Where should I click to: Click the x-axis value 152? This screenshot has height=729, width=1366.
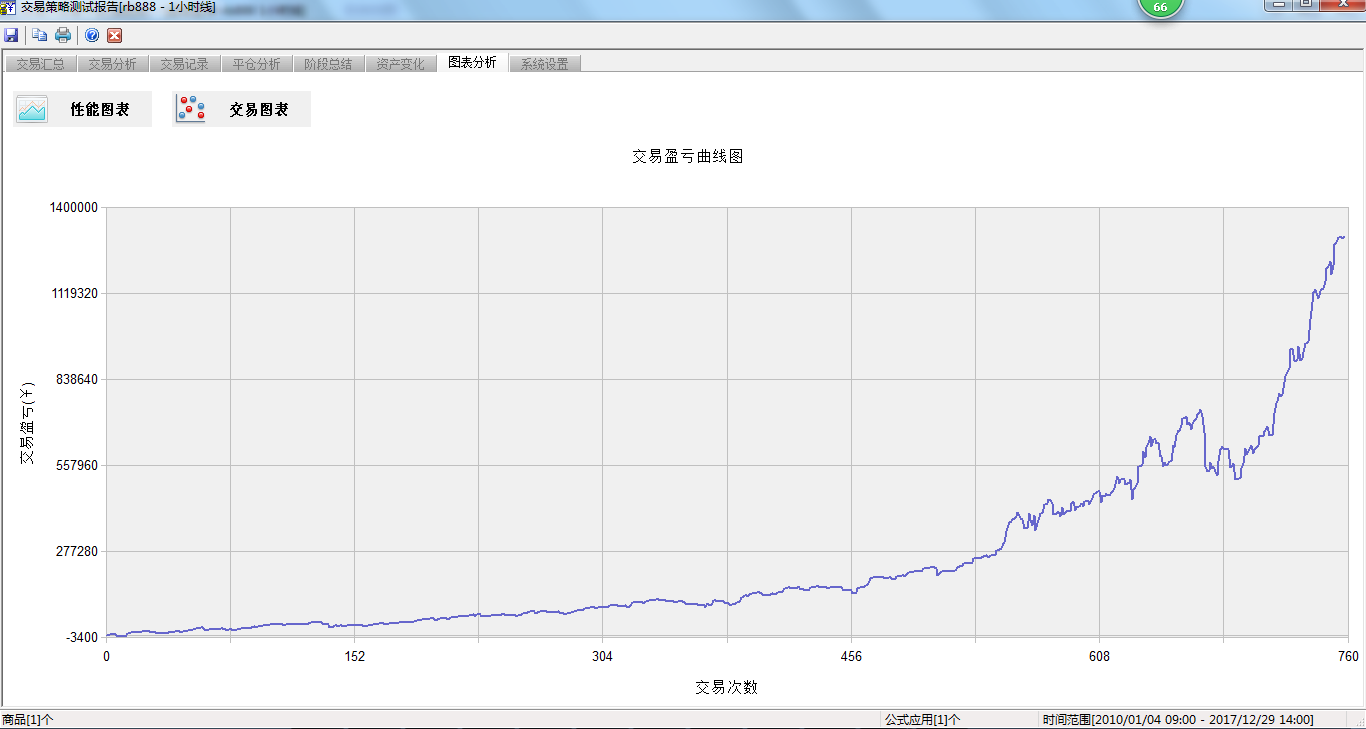[354, 656]
